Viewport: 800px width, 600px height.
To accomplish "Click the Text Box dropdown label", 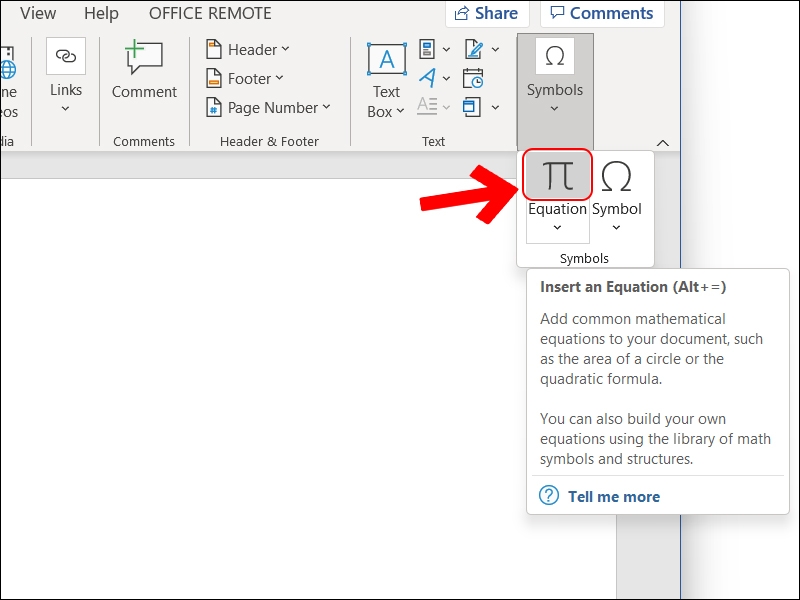I will tap(386, 102).
